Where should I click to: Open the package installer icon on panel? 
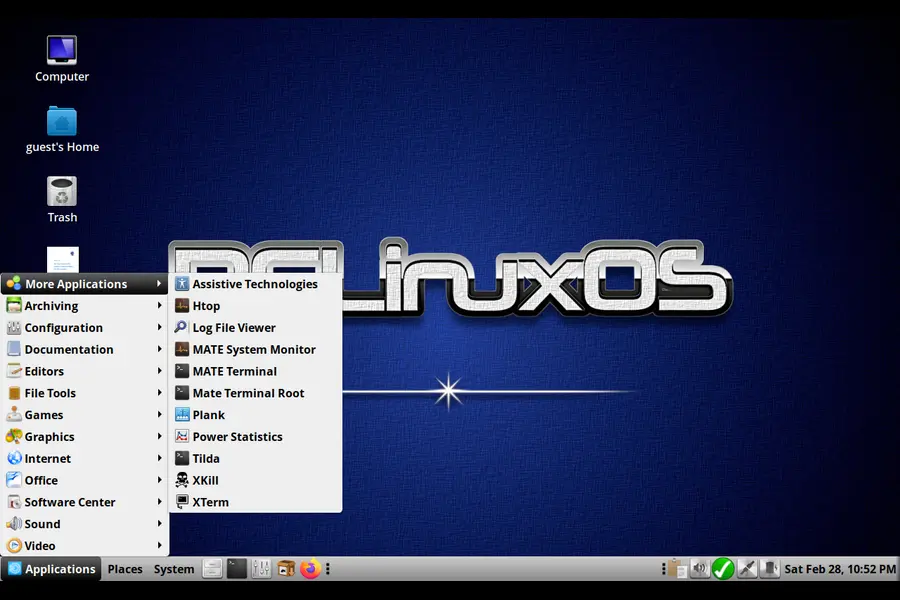(286, 568)
